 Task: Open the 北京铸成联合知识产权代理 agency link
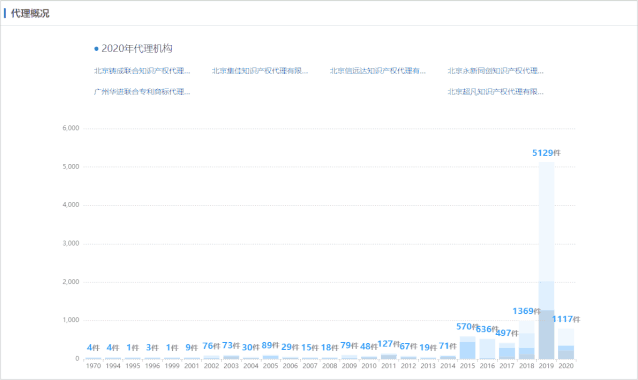tap(142, 71)
